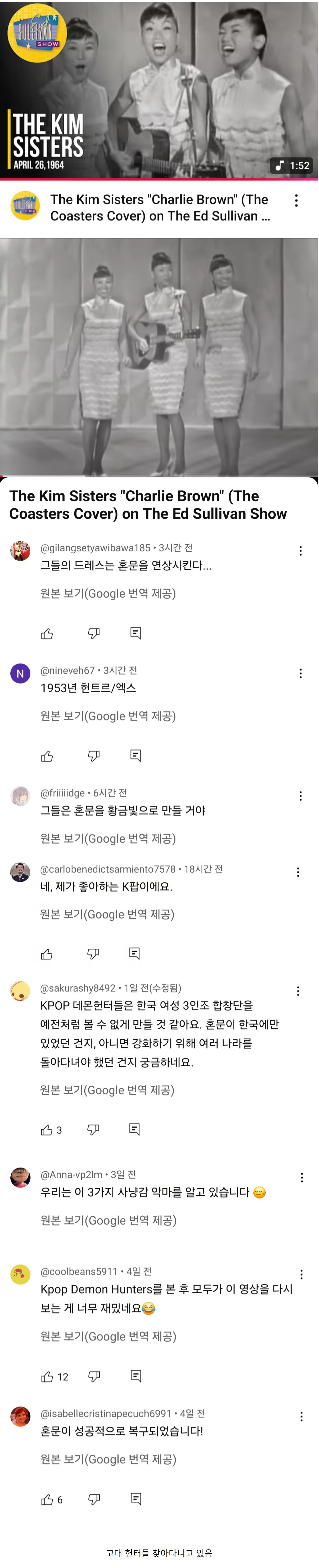This screenshot has height=1568, width=319.
Task: Like the comment by @isabellecristinapecuch6991
Action: (47, 1499)
